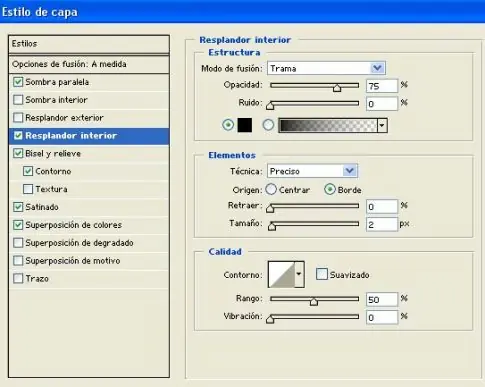Viewport: 485px width, 387px height.
Task: Open the Estilos presets entry
Action: click(x=89, y=44)
